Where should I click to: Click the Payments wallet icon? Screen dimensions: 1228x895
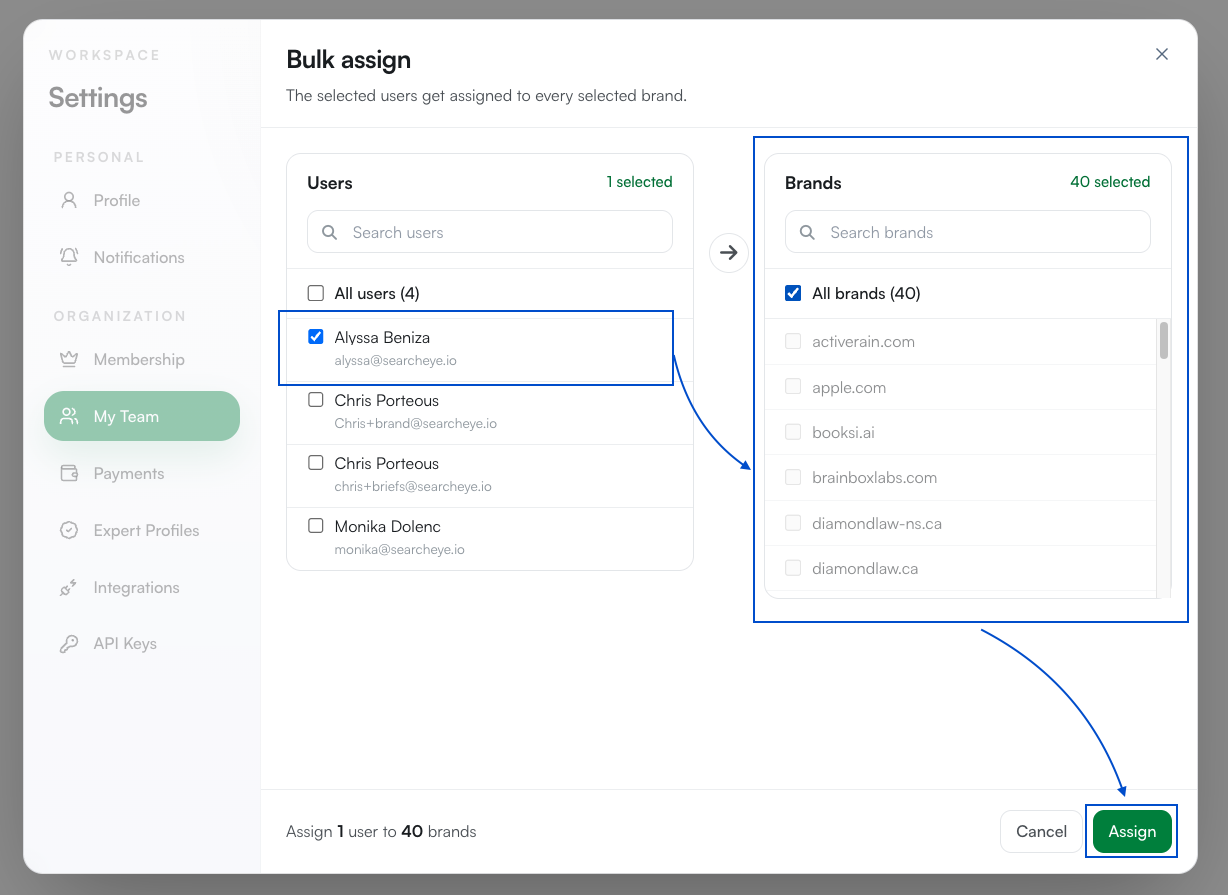pos(69,473)
